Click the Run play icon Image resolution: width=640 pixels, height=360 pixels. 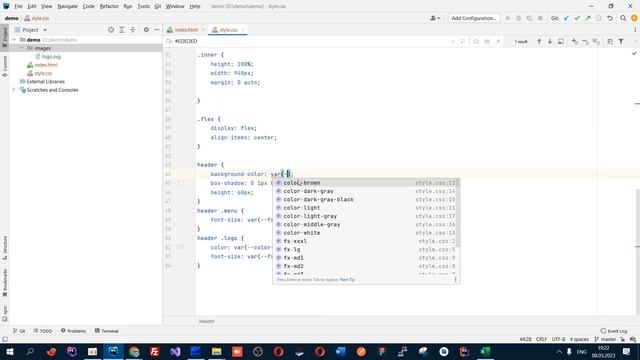point(508,18)
